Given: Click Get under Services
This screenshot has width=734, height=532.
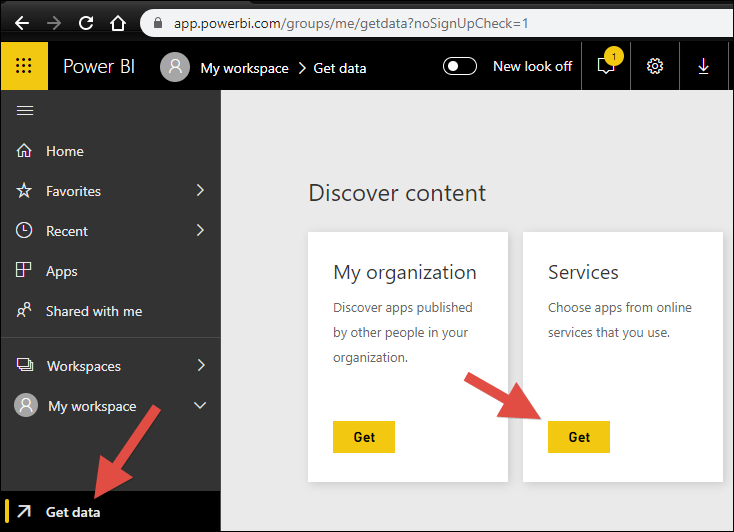Looking at the screenshot, I should pos(579,437).
